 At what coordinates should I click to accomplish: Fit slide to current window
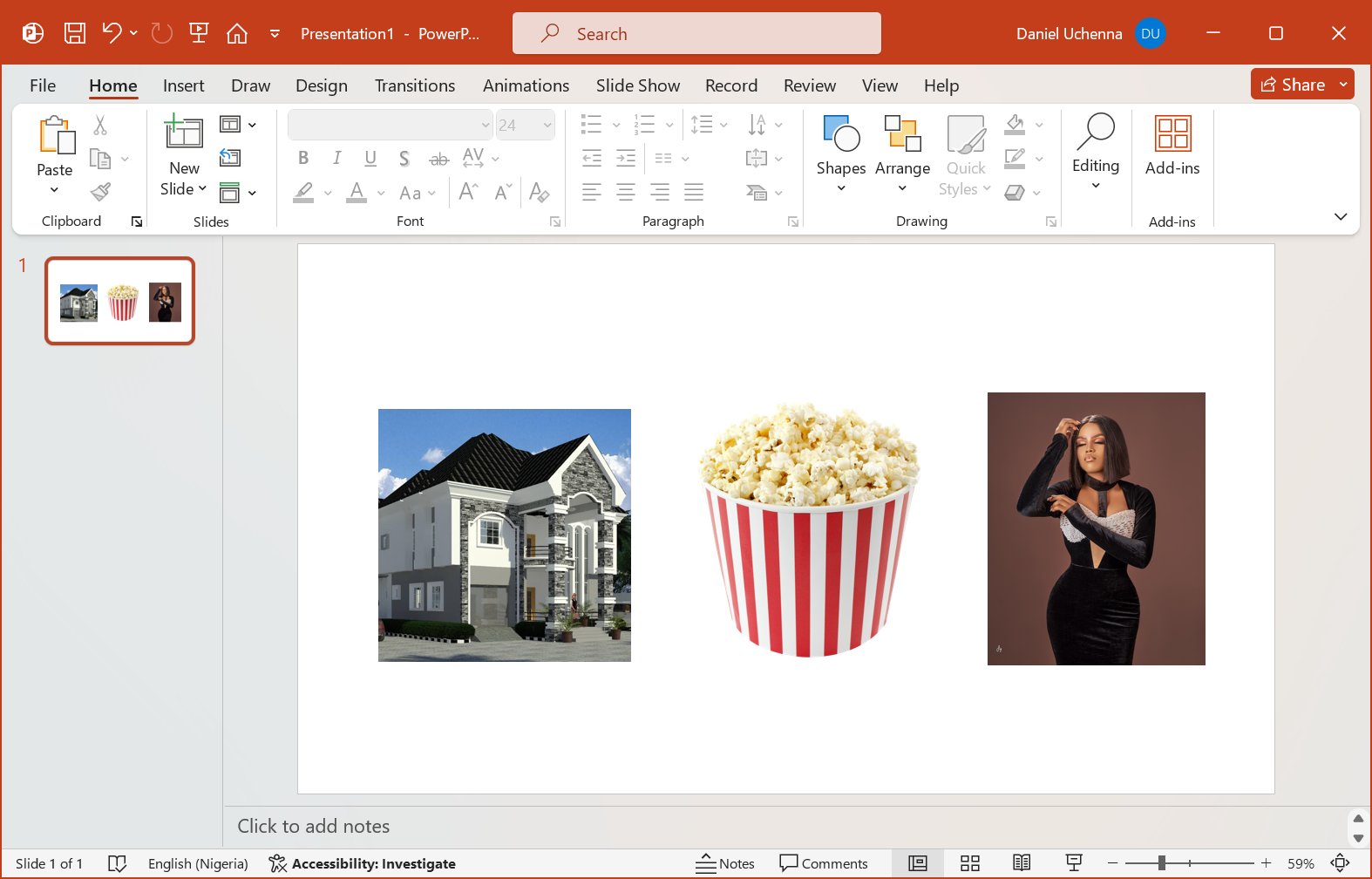[x=1340, y=863]
